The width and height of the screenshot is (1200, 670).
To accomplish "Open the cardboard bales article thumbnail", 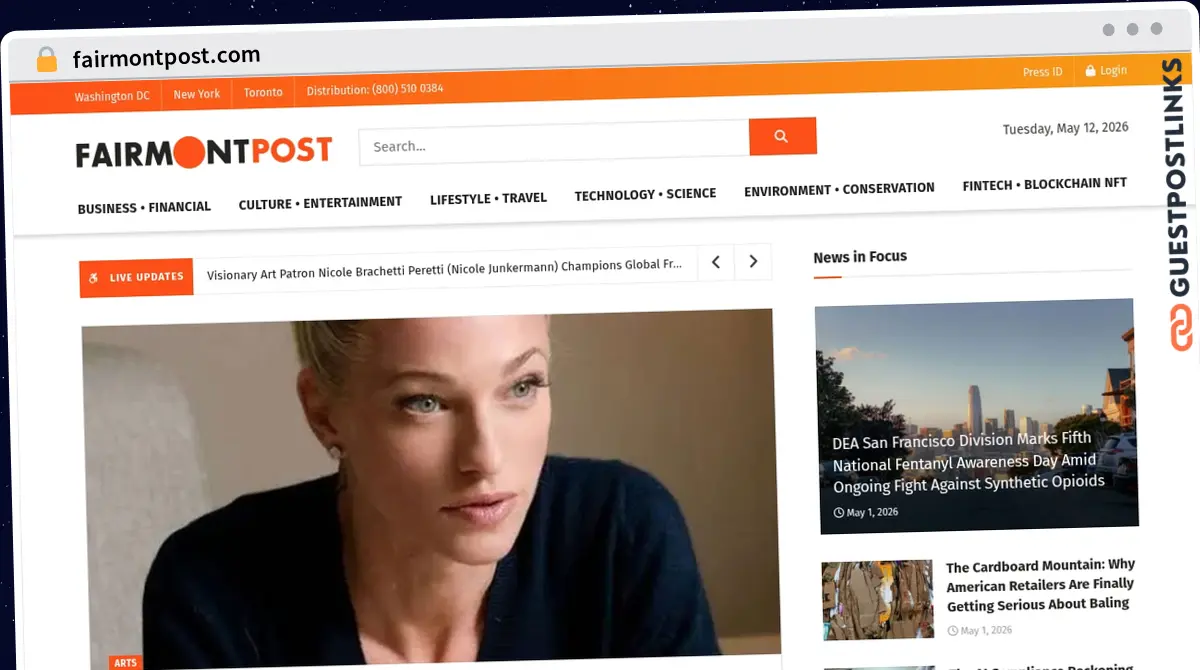I will (877, 600).
